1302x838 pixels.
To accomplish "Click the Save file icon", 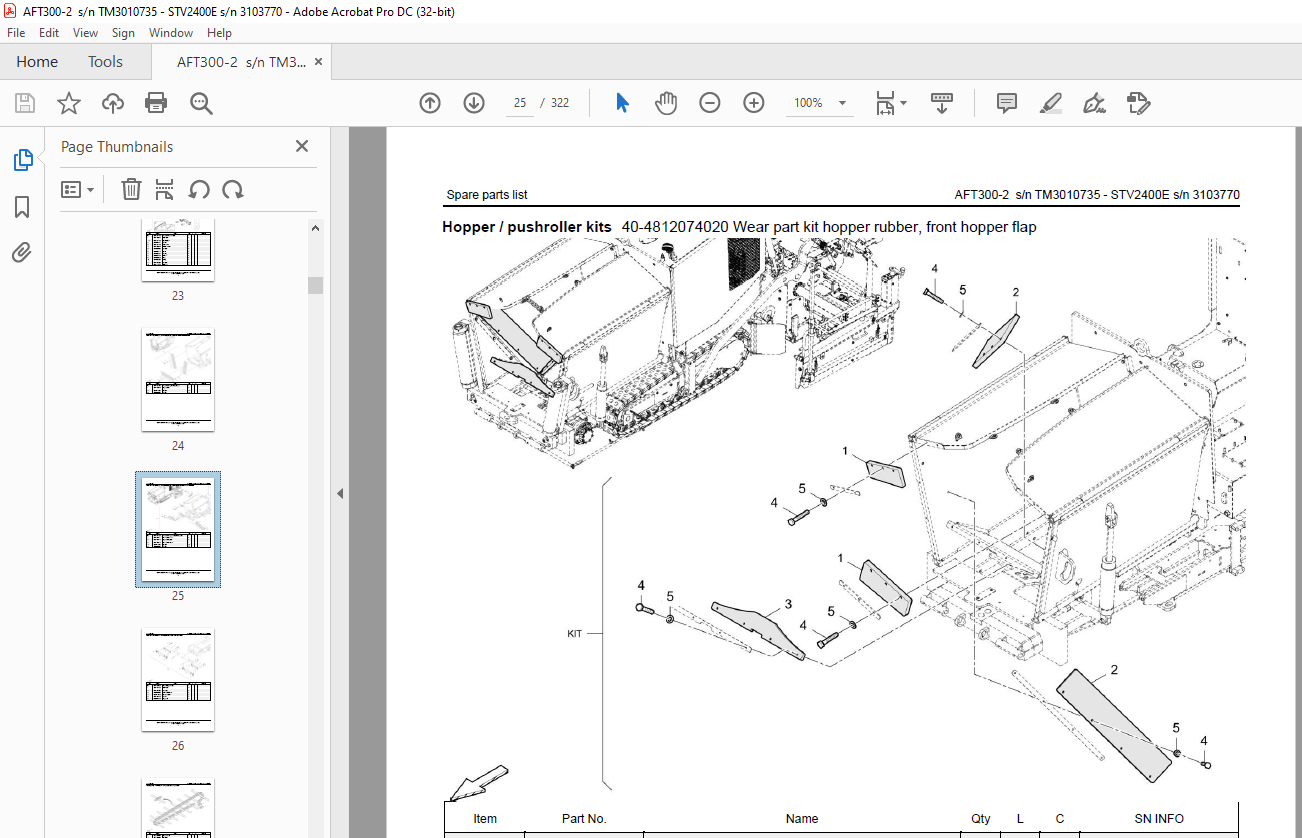I will tap(24, 103).
